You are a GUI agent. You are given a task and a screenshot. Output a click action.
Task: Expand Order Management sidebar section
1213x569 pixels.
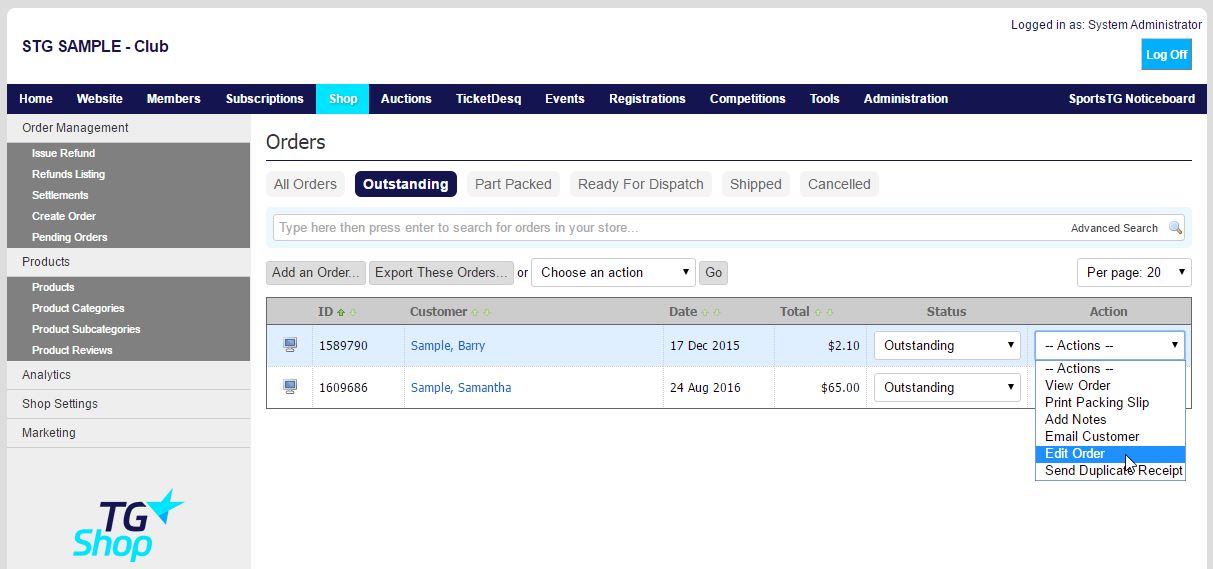click(x=128, y=128)
